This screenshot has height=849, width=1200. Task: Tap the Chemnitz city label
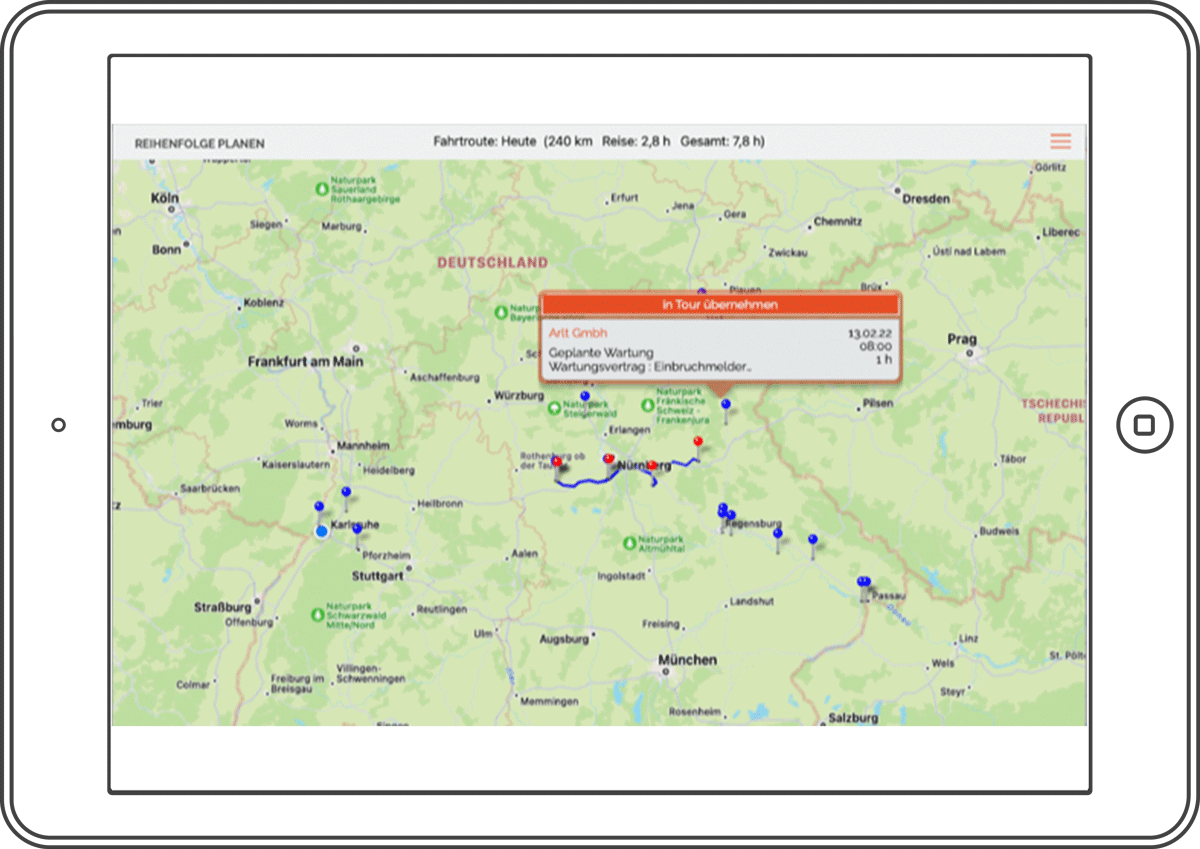838,222
